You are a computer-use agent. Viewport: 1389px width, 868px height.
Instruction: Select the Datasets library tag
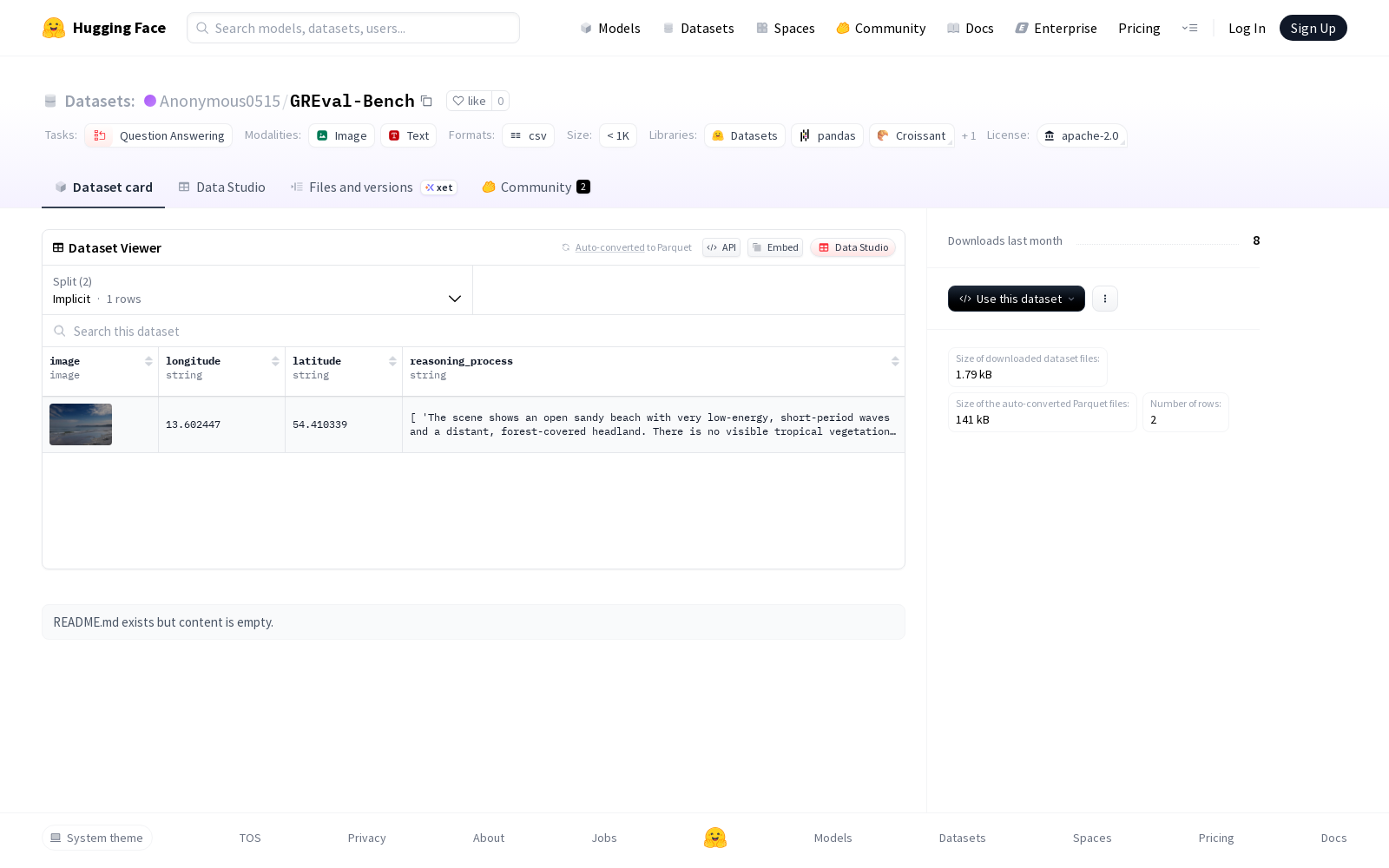(x=745, y=135)
